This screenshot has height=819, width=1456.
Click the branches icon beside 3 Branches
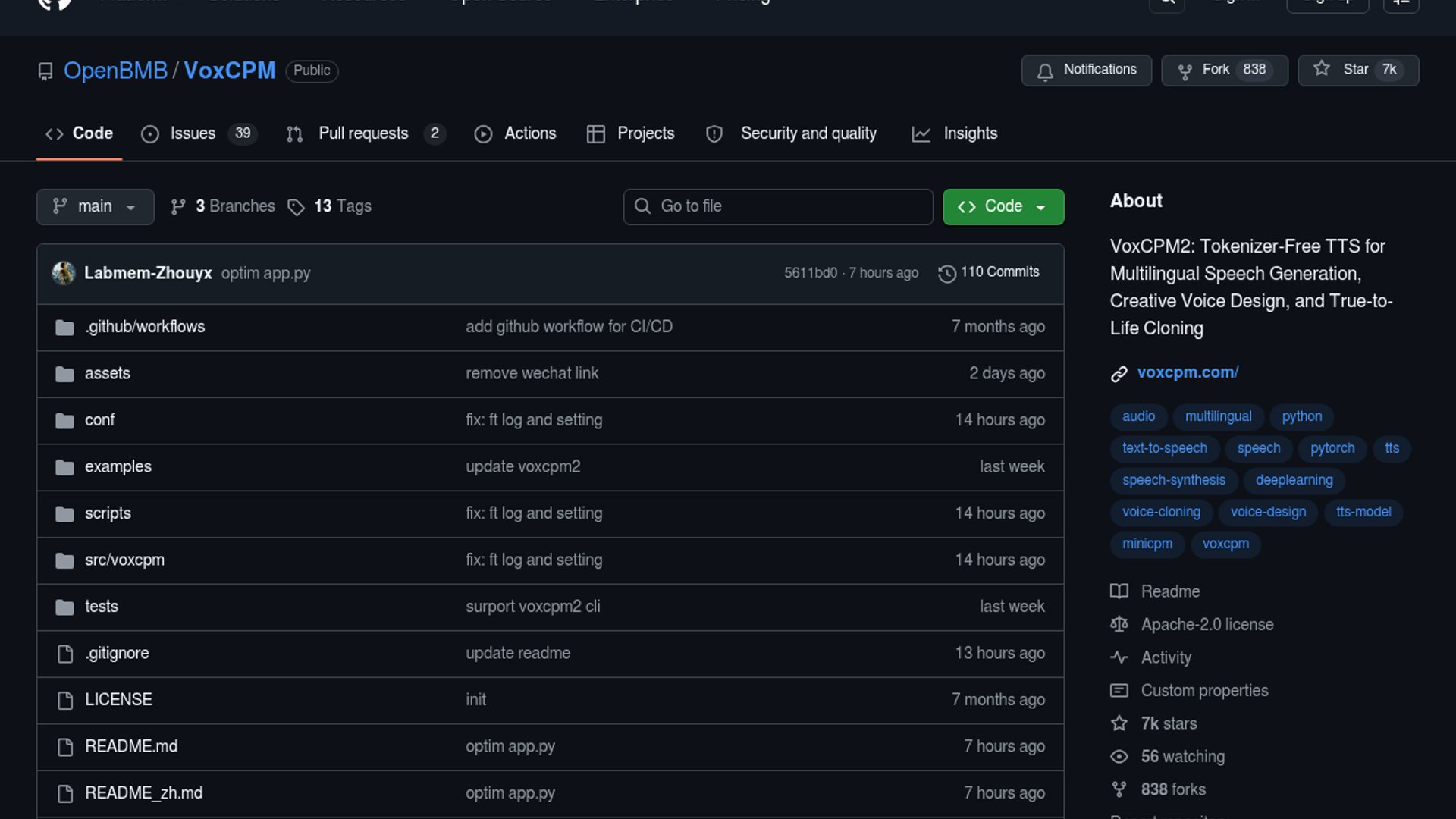(x=178, y=207)
